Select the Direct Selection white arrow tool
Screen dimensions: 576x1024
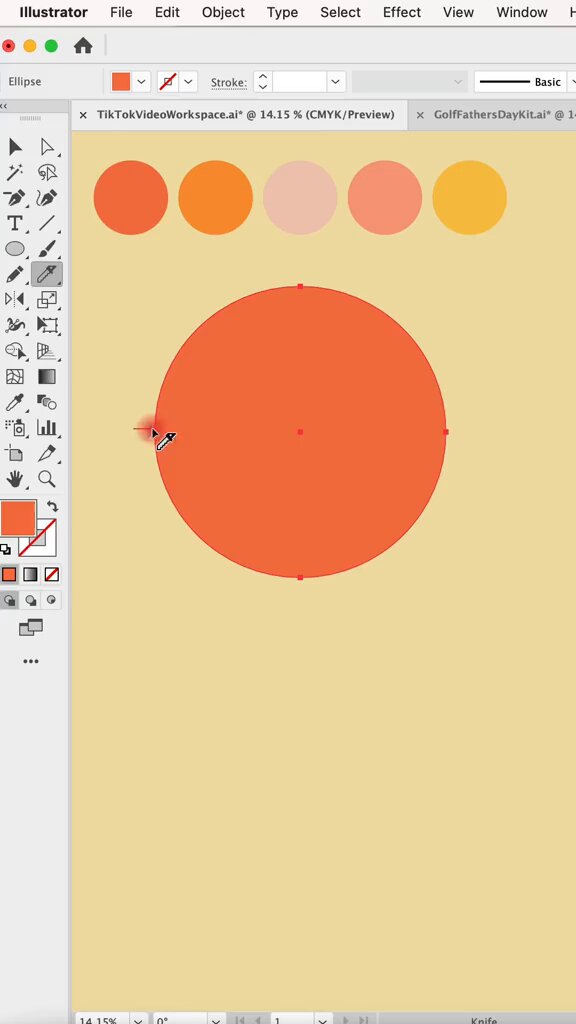[x=46, y=146]
